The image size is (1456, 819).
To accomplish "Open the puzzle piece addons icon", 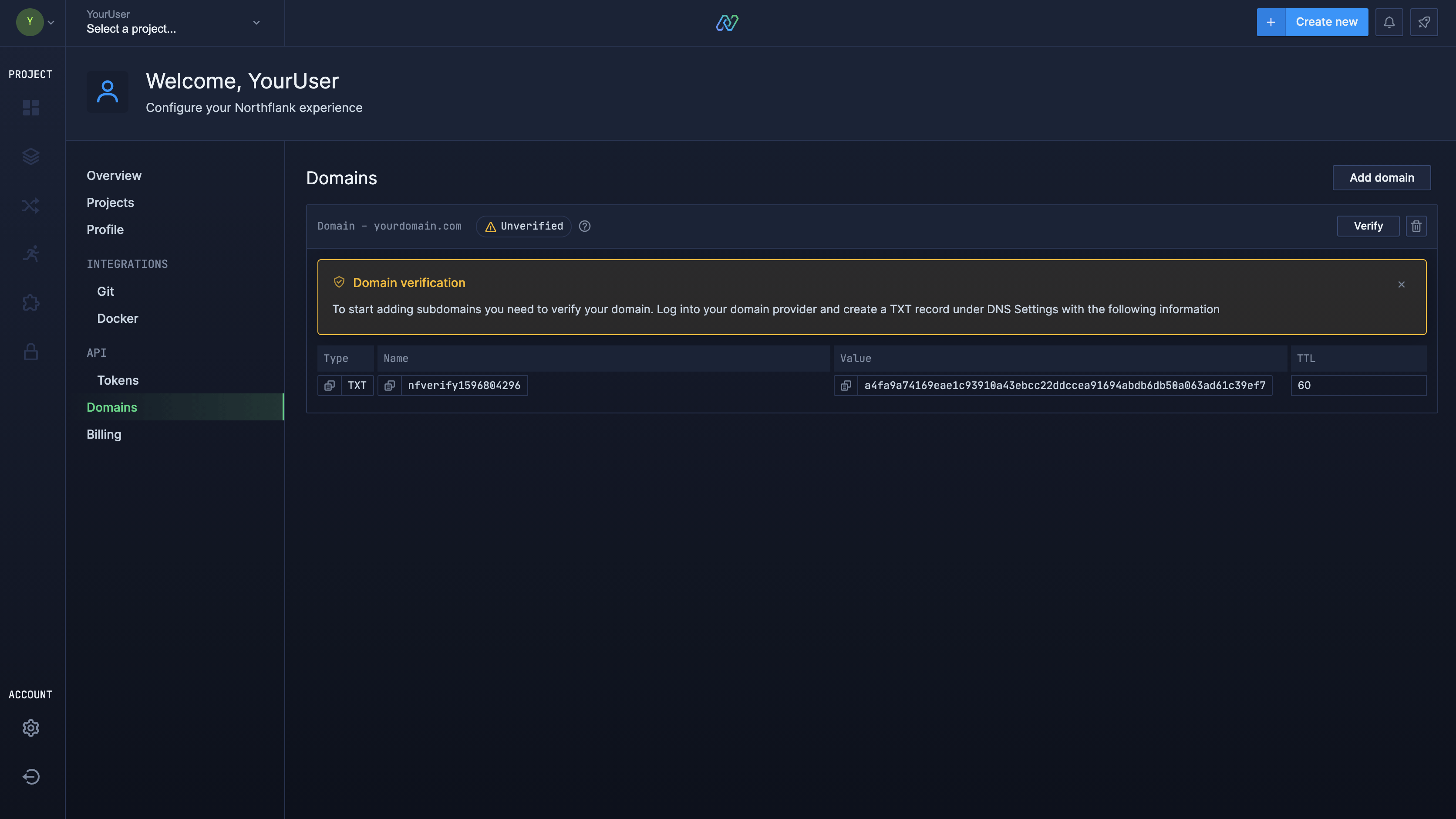I will pos(31,303).
